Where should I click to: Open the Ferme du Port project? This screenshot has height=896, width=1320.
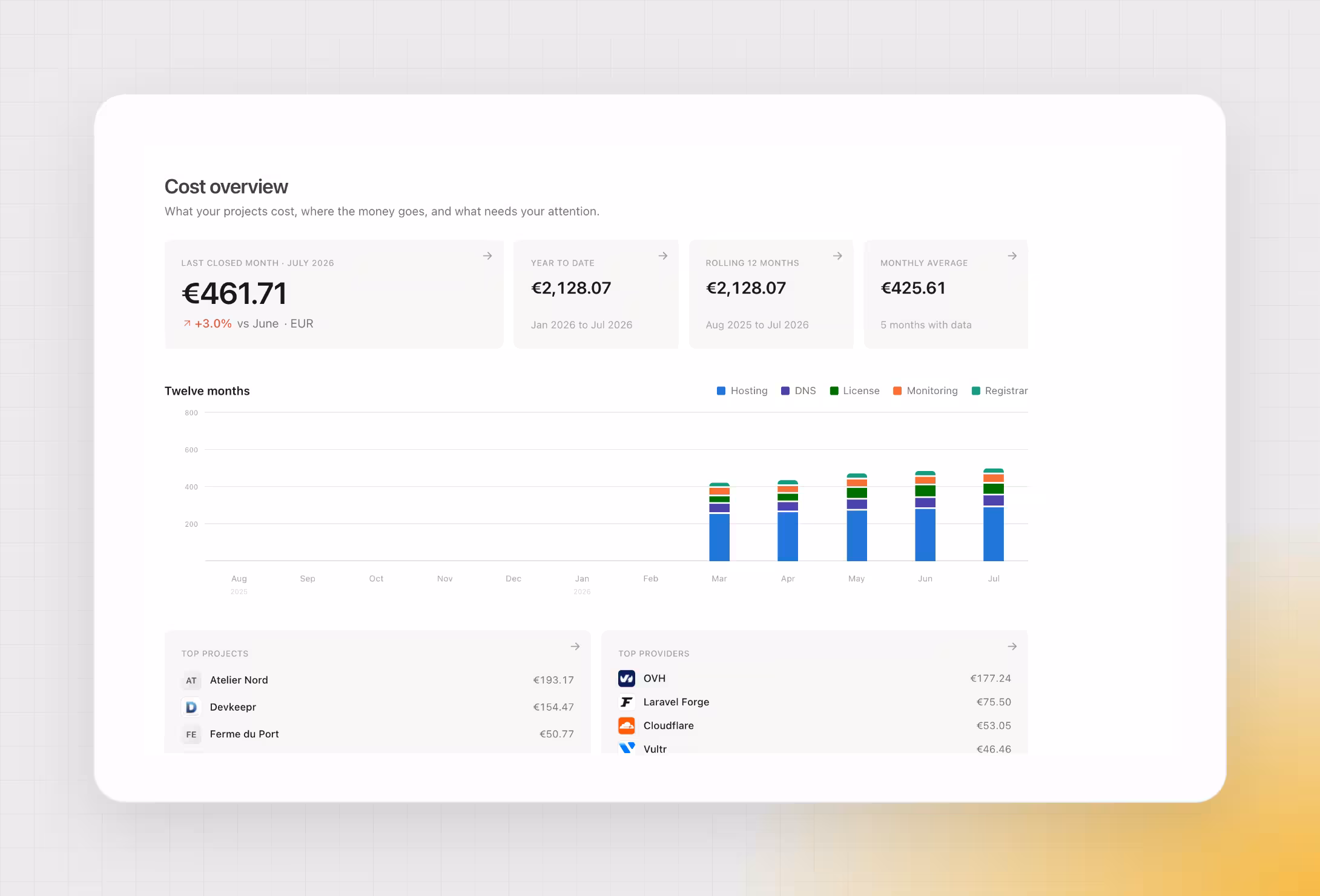(378, 734)
